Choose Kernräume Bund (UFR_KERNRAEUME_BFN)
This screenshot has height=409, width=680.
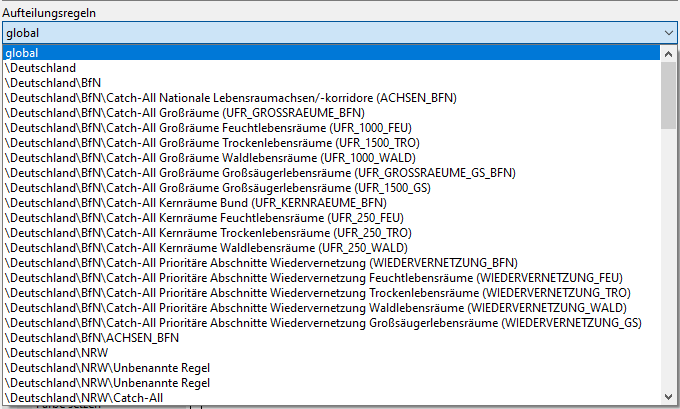[x=331, y=203]
